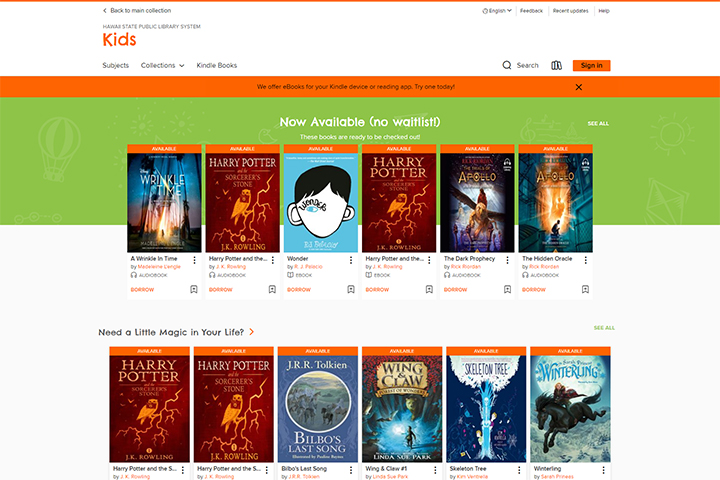
Task: Expand the Need a Little Magic chevron
Action: 252,332
